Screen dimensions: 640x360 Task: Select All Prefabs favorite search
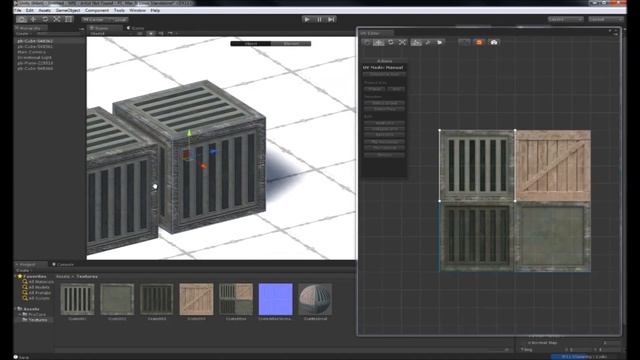click(x=37, y=293)
